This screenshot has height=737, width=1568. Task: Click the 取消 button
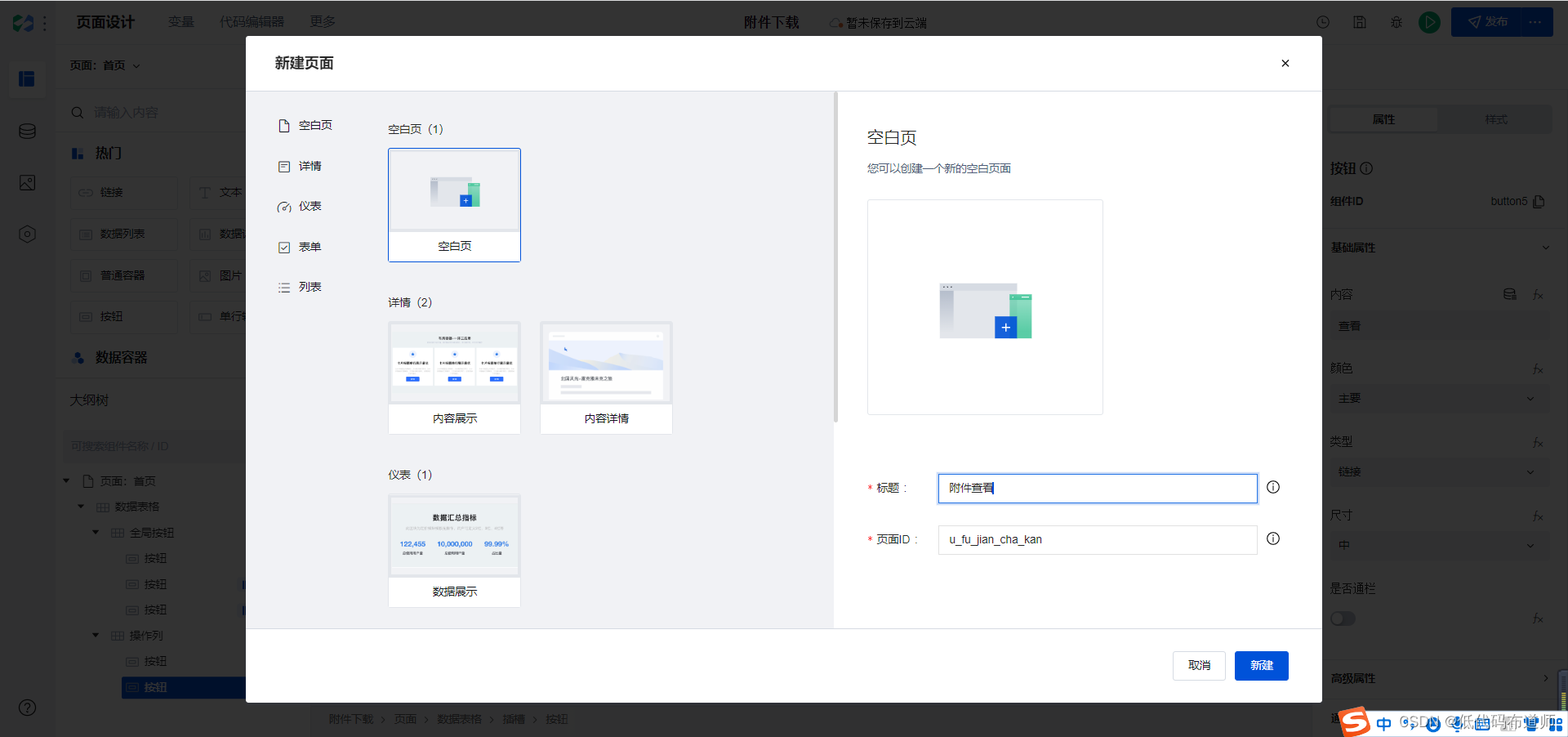[1199, 665]
